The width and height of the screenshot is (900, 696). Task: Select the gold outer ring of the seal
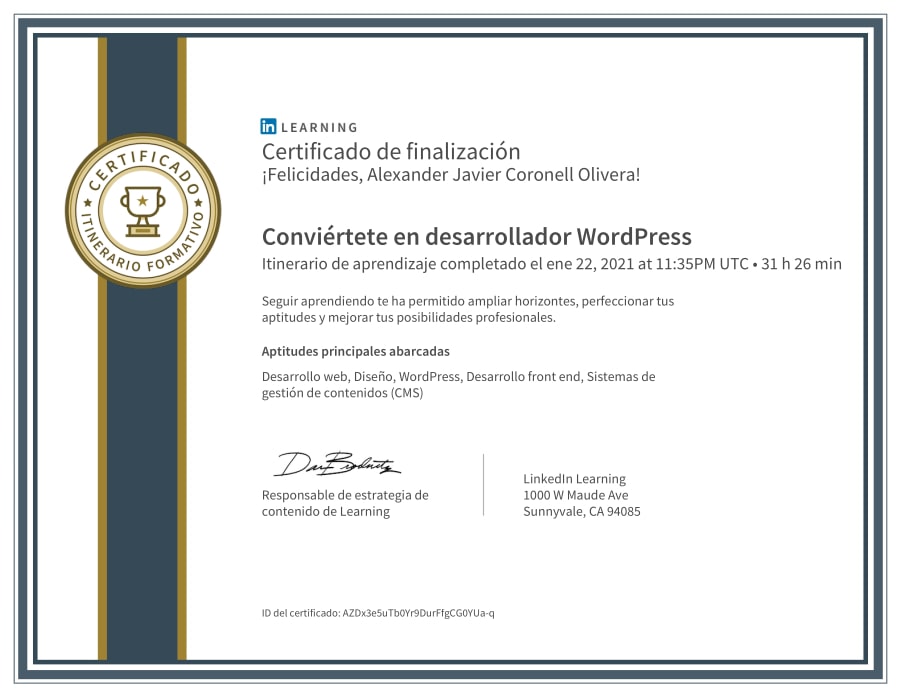click(x=146, y=145)
